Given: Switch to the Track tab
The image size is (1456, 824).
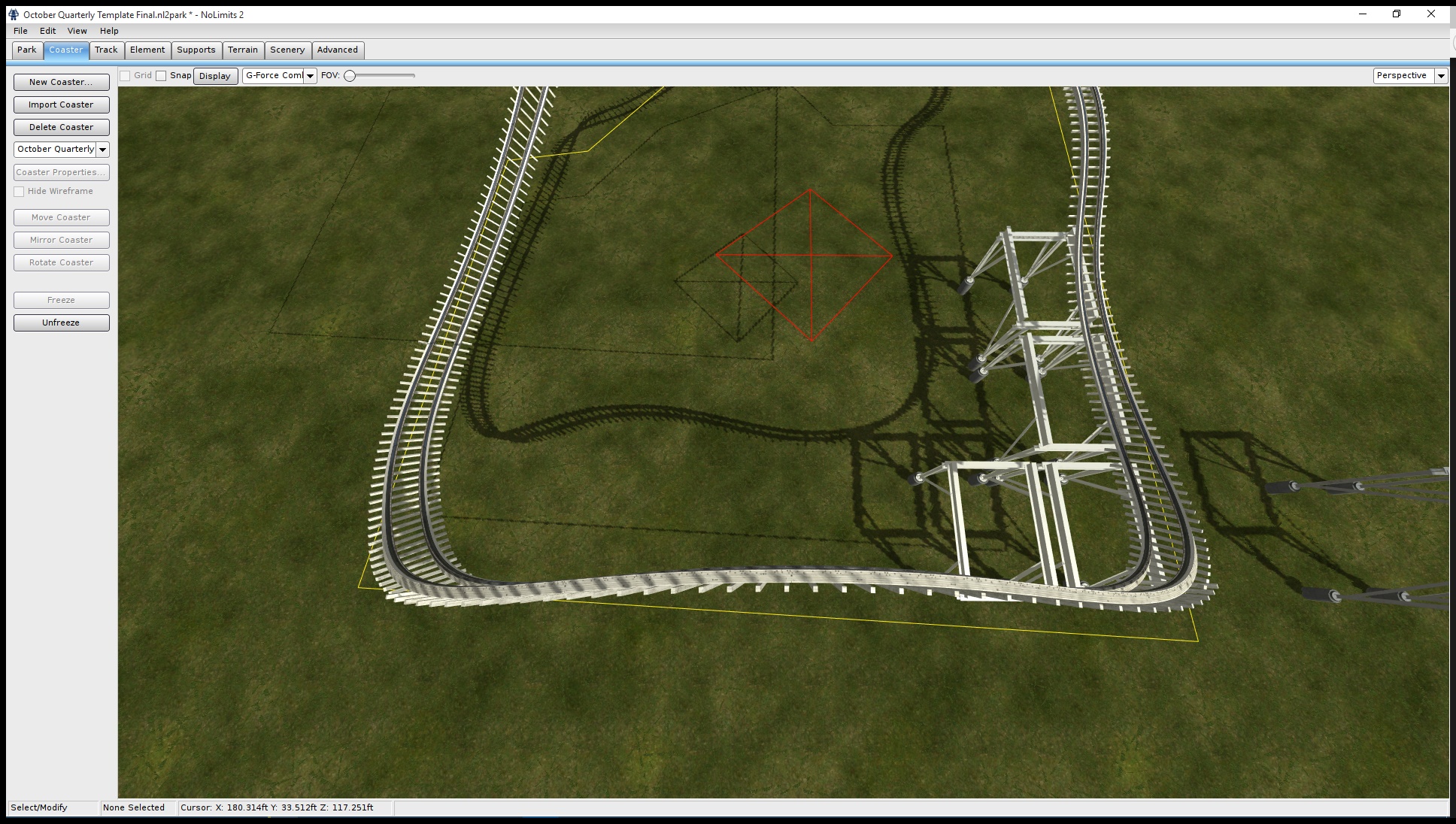Looking at the screenshot, I should pos(106,50).
